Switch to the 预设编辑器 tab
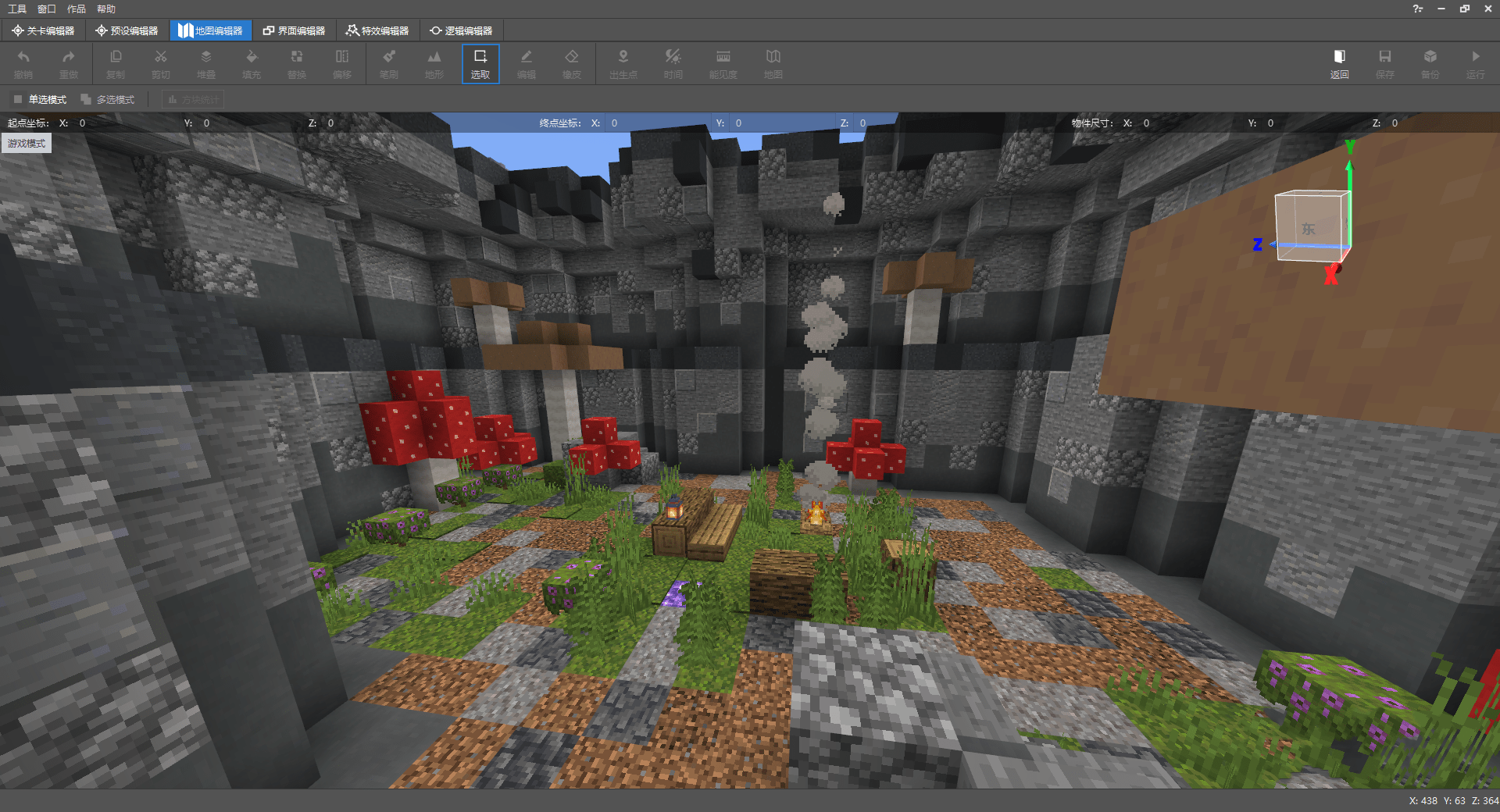1500x812 pixels. pos(127,30)
